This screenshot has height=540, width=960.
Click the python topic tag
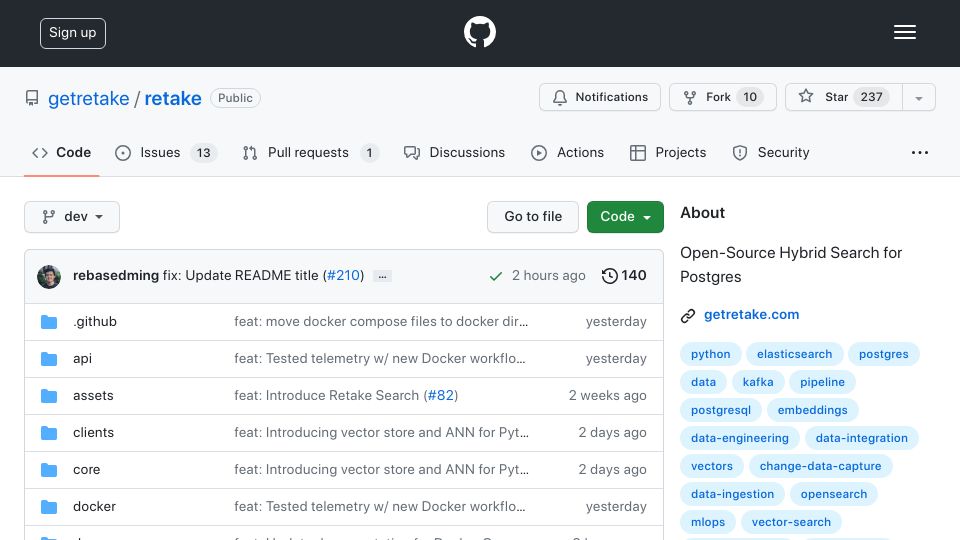pyautogui.click(x=710, y=354)
